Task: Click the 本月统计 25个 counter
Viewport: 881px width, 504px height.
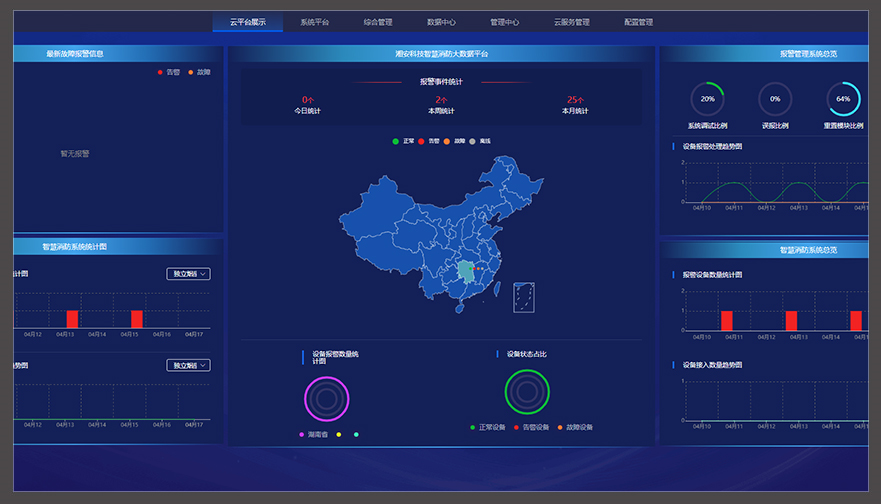Action: pos(575,105)
